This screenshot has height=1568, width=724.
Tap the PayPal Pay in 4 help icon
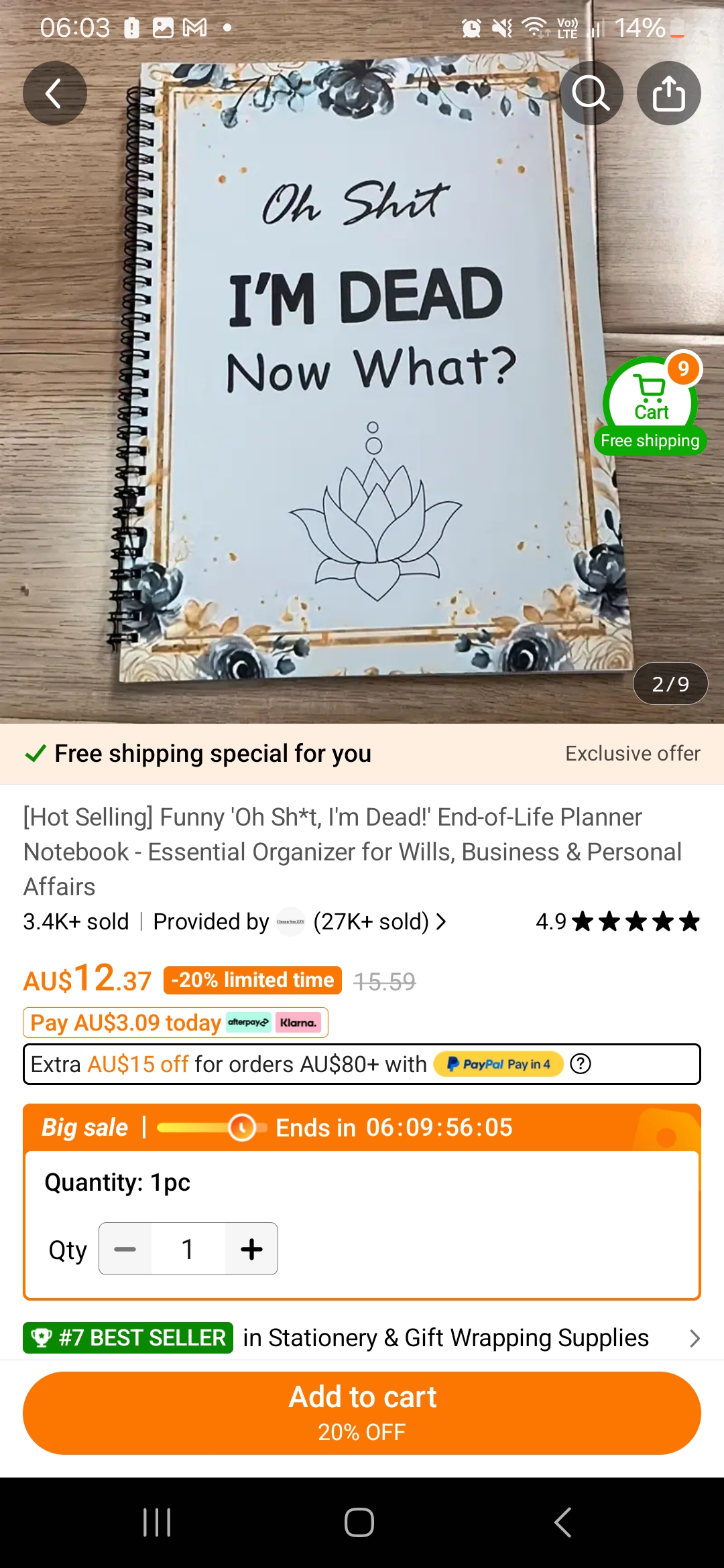pyautogui.click(x=581, y=1063)
